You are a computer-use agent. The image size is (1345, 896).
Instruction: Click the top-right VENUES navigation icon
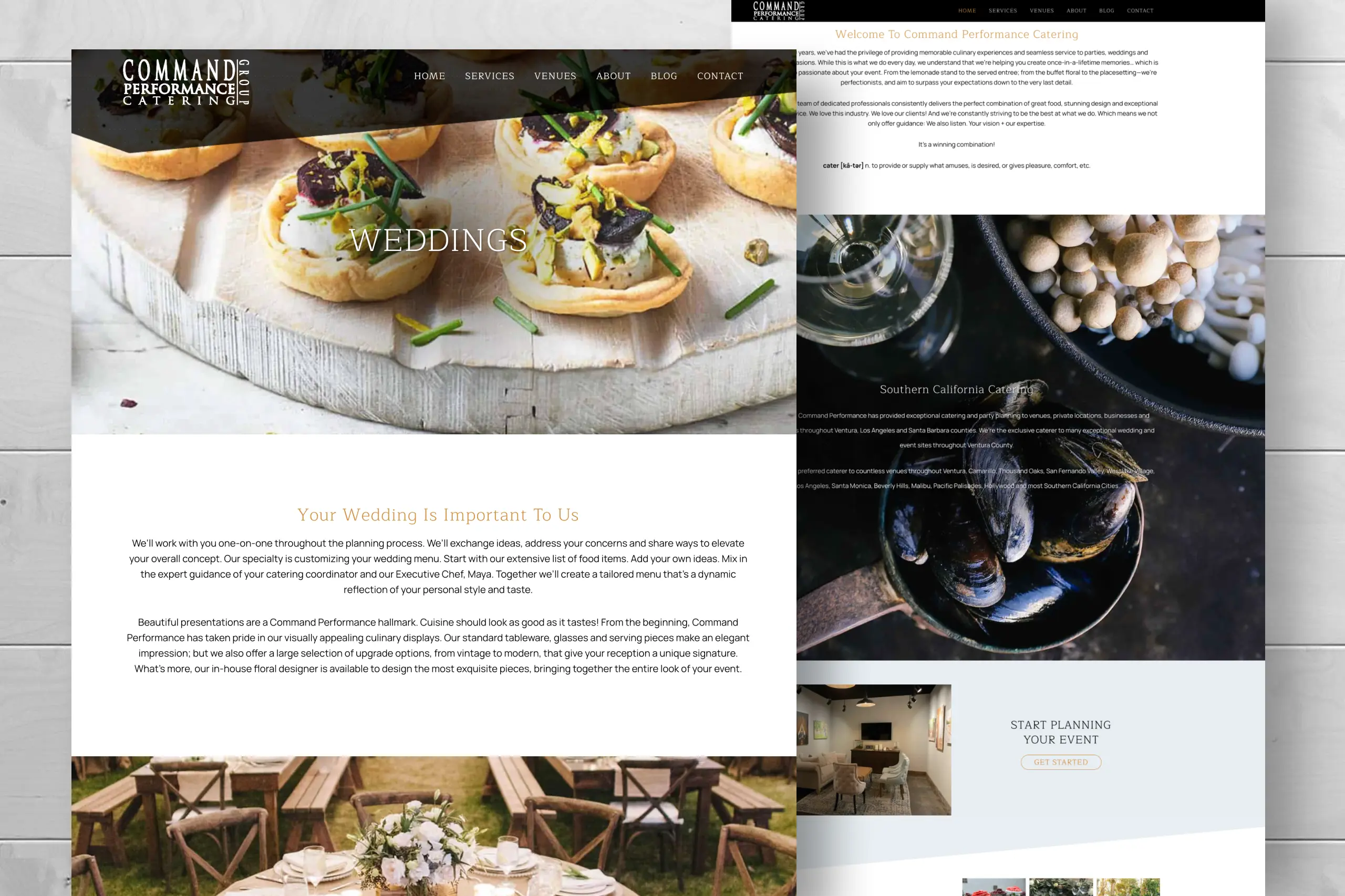[x=1042, y=10]
